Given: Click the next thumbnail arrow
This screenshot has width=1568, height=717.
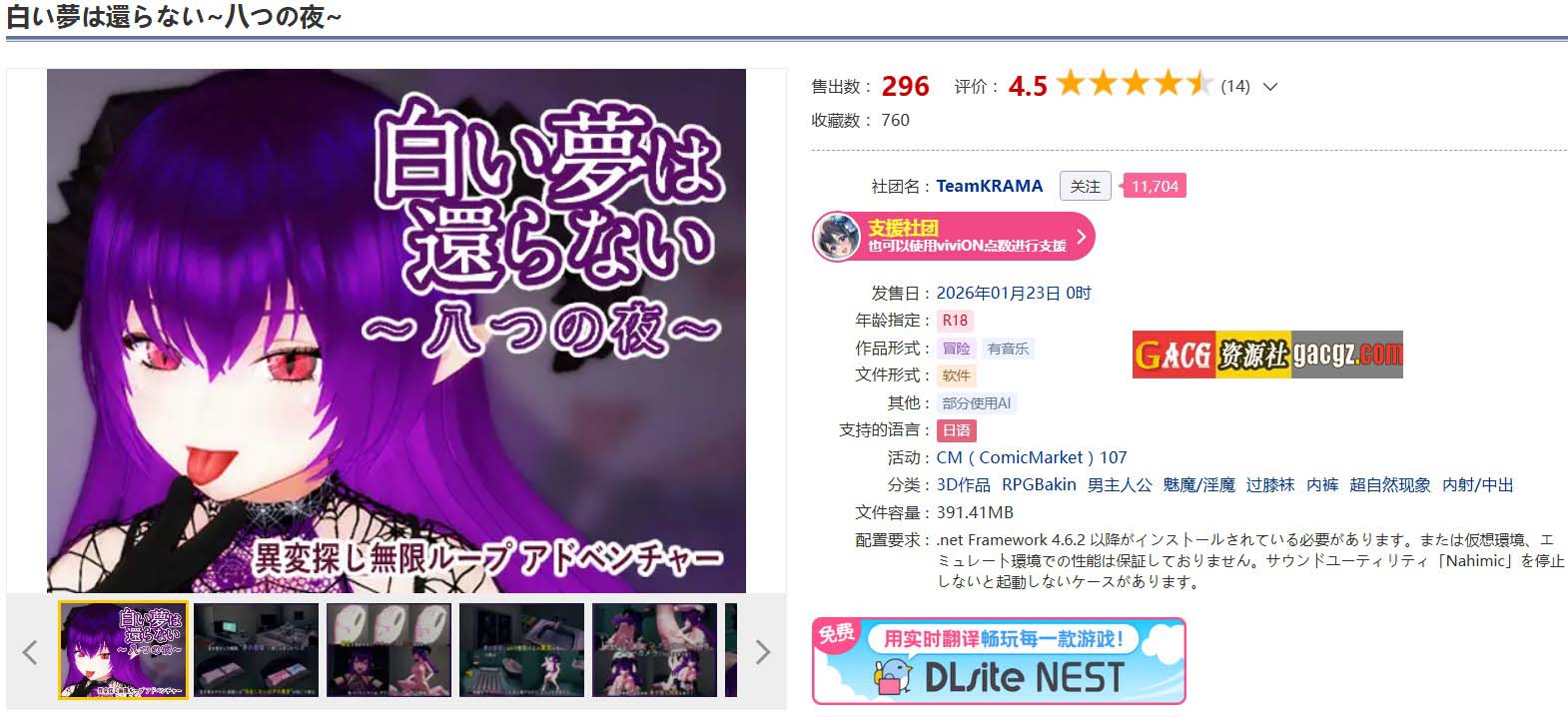Looking at the screenshot, I should [x=762, y=652].
